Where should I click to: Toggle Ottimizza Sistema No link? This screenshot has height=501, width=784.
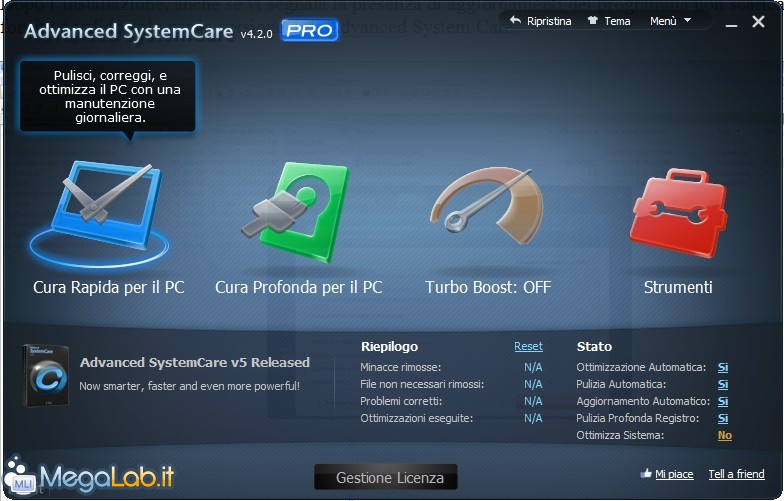coord(724,436)
